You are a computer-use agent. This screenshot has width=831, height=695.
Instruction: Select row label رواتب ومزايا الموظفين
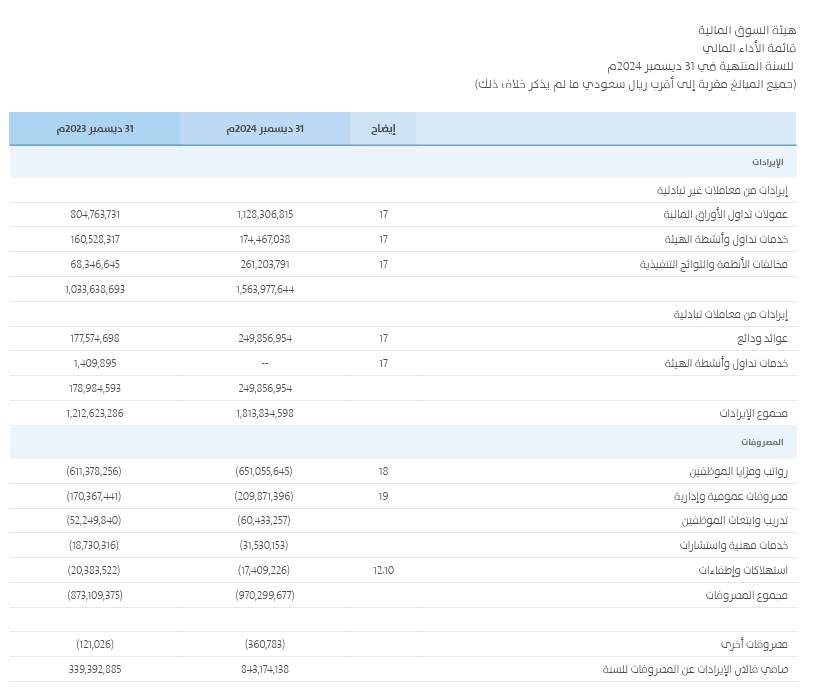(738, 472)
